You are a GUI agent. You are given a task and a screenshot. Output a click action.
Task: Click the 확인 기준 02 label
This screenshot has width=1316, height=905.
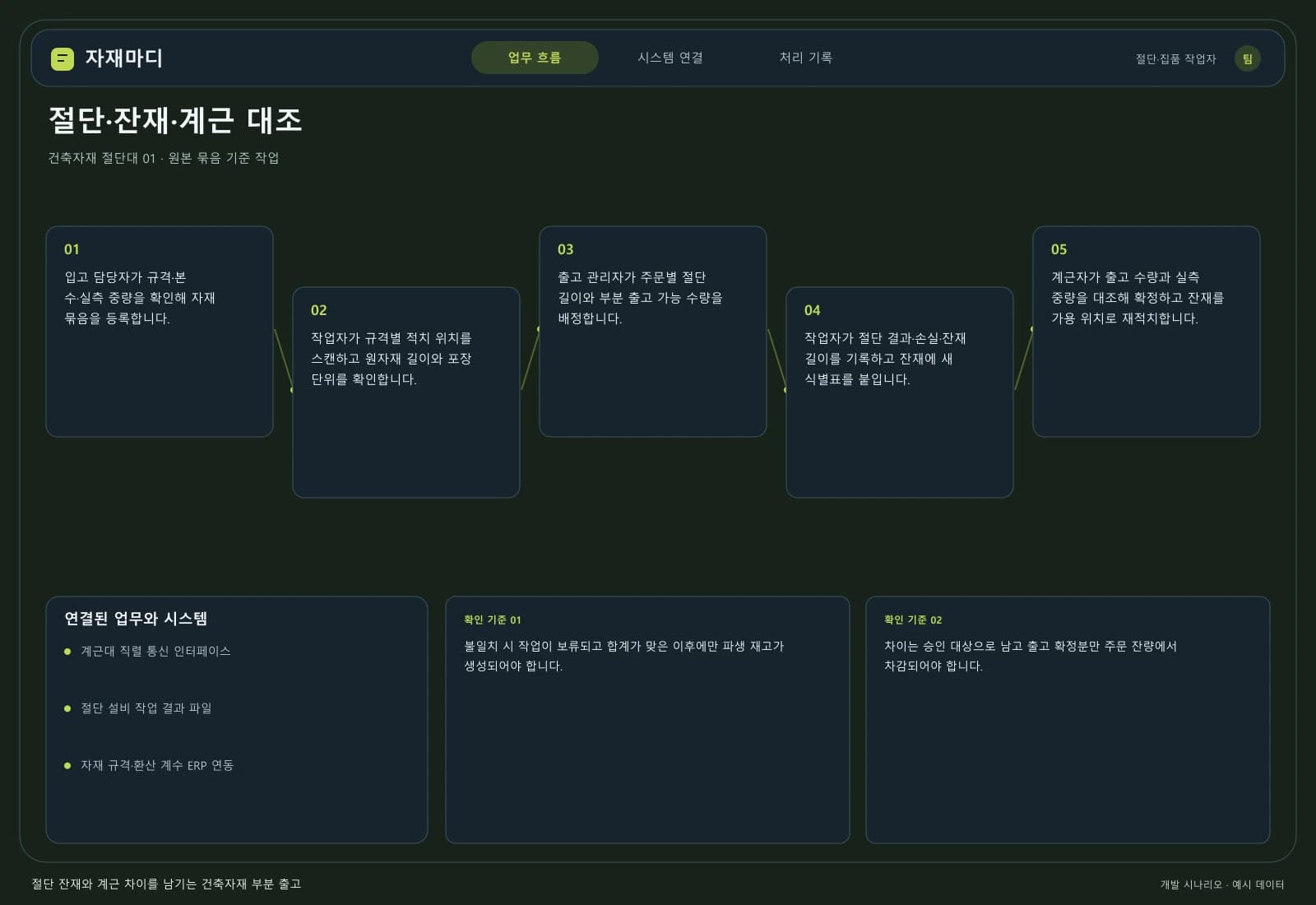pos(913,620)
